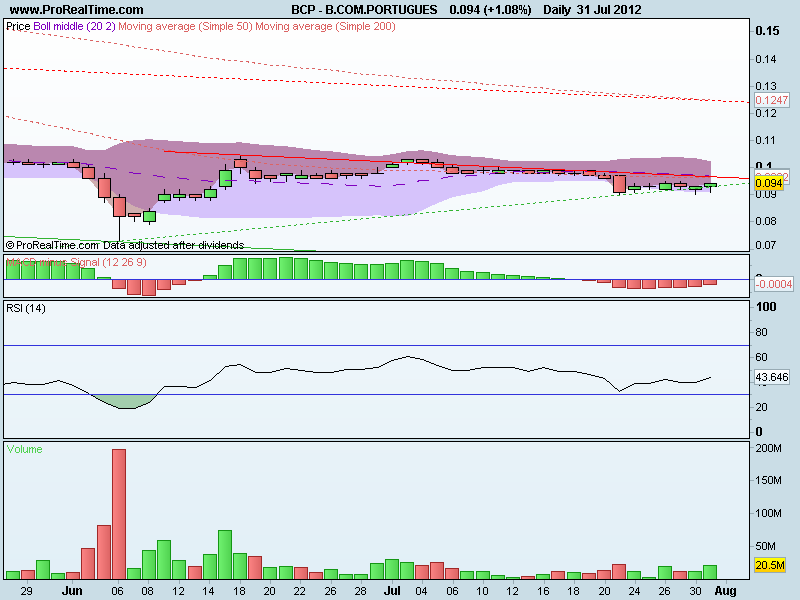Image resolution: width=800 pixels, height=600 pixels.
Task: Click the 50M volume axis label
Action: click(x=765, y=546)
